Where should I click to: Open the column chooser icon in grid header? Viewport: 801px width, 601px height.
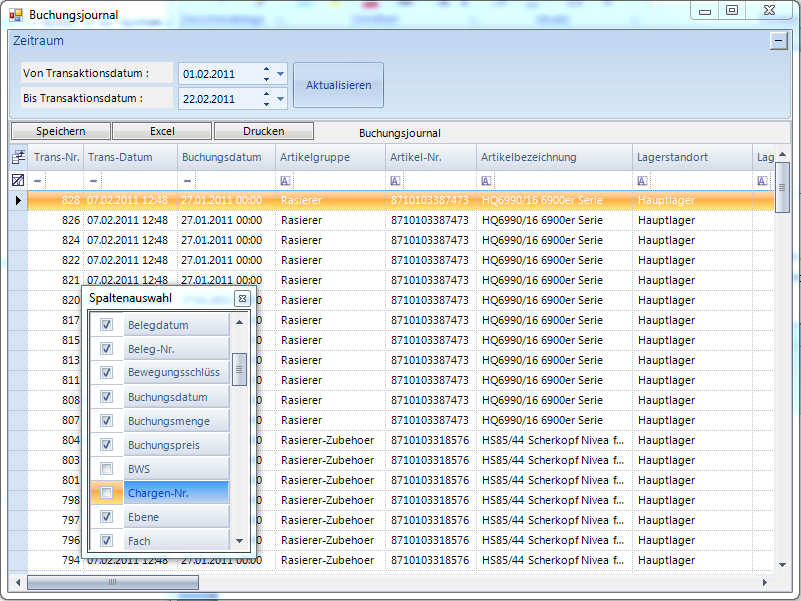[x=18, y=157]
